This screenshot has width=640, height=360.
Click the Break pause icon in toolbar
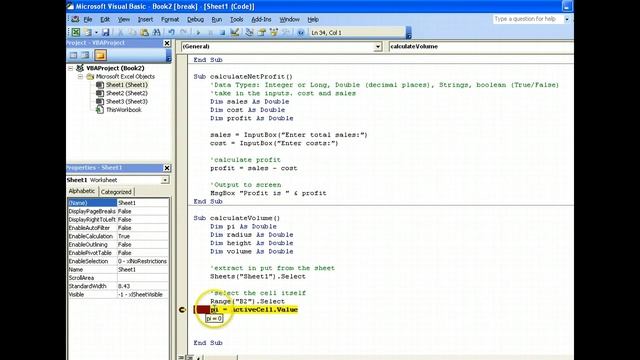click(x=210, y=32)
